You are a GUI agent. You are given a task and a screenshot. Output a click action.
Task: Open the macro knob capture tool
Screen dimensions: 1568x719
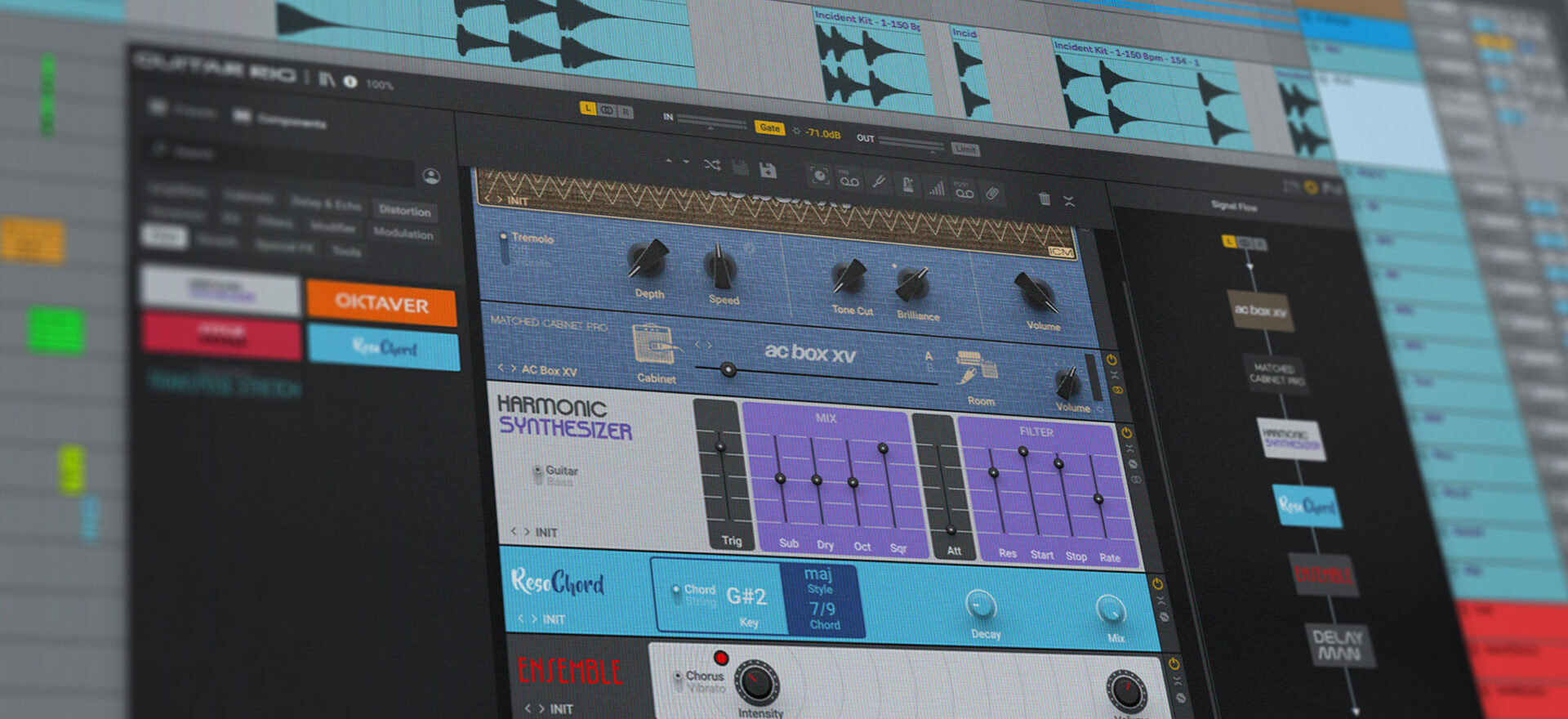pos(818,175)
